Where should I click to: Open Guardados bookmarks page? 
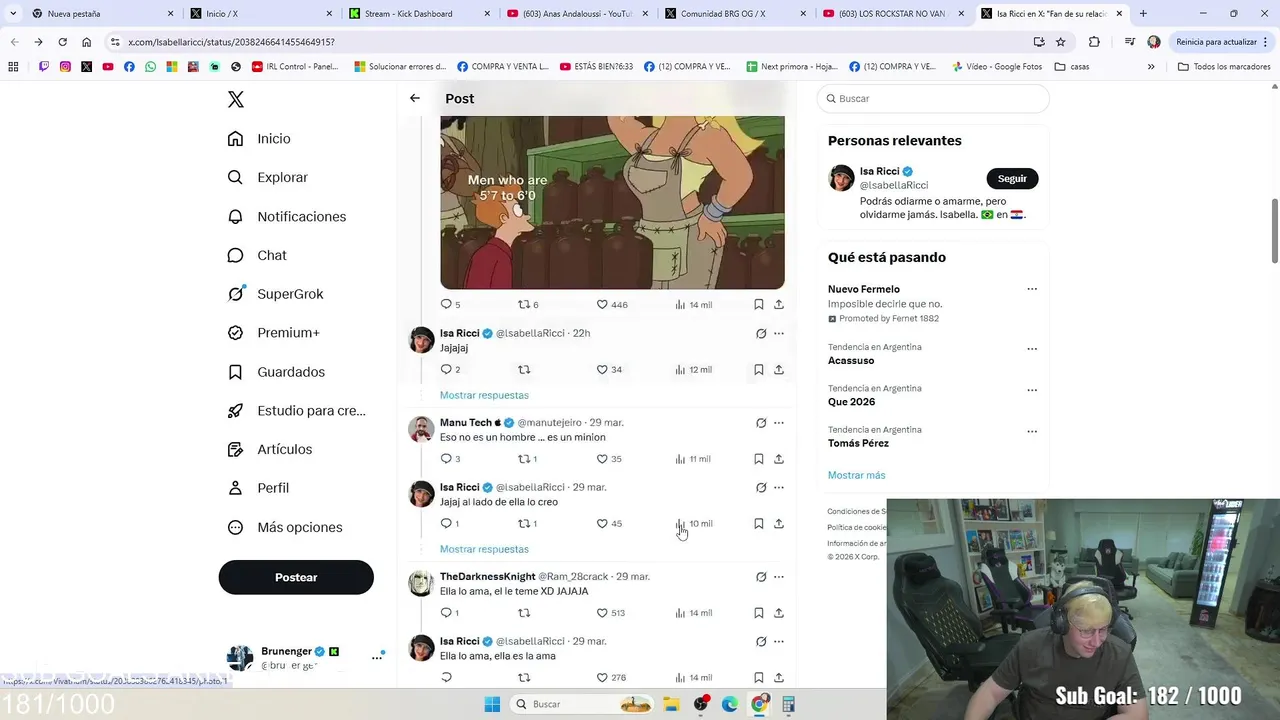276,372
